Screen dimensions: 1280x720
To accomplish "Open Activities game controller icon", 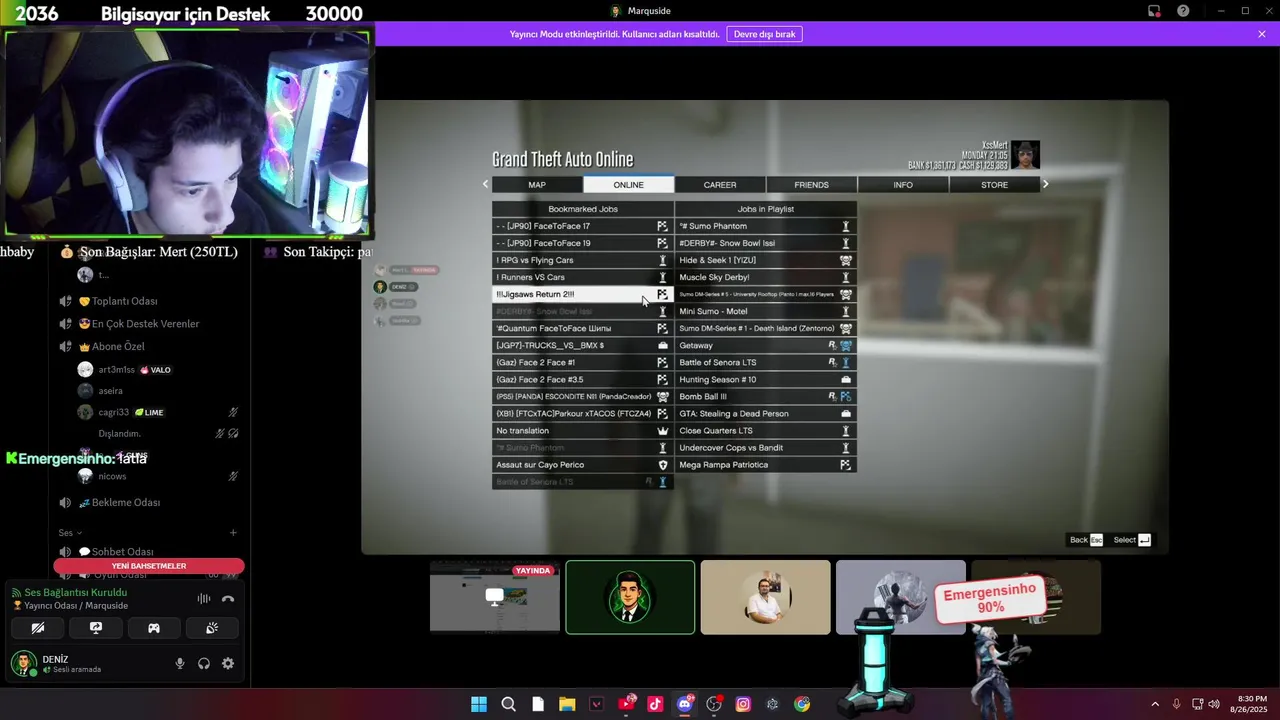I will [154, 628].
